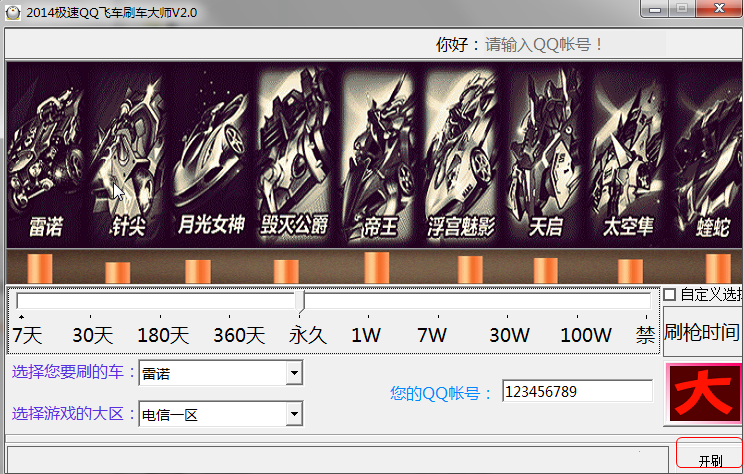Viewport: 744px width, 474px height.
Task: Set slider to the 7W tick
Action: pyautogui.click(x=438, y=316)
